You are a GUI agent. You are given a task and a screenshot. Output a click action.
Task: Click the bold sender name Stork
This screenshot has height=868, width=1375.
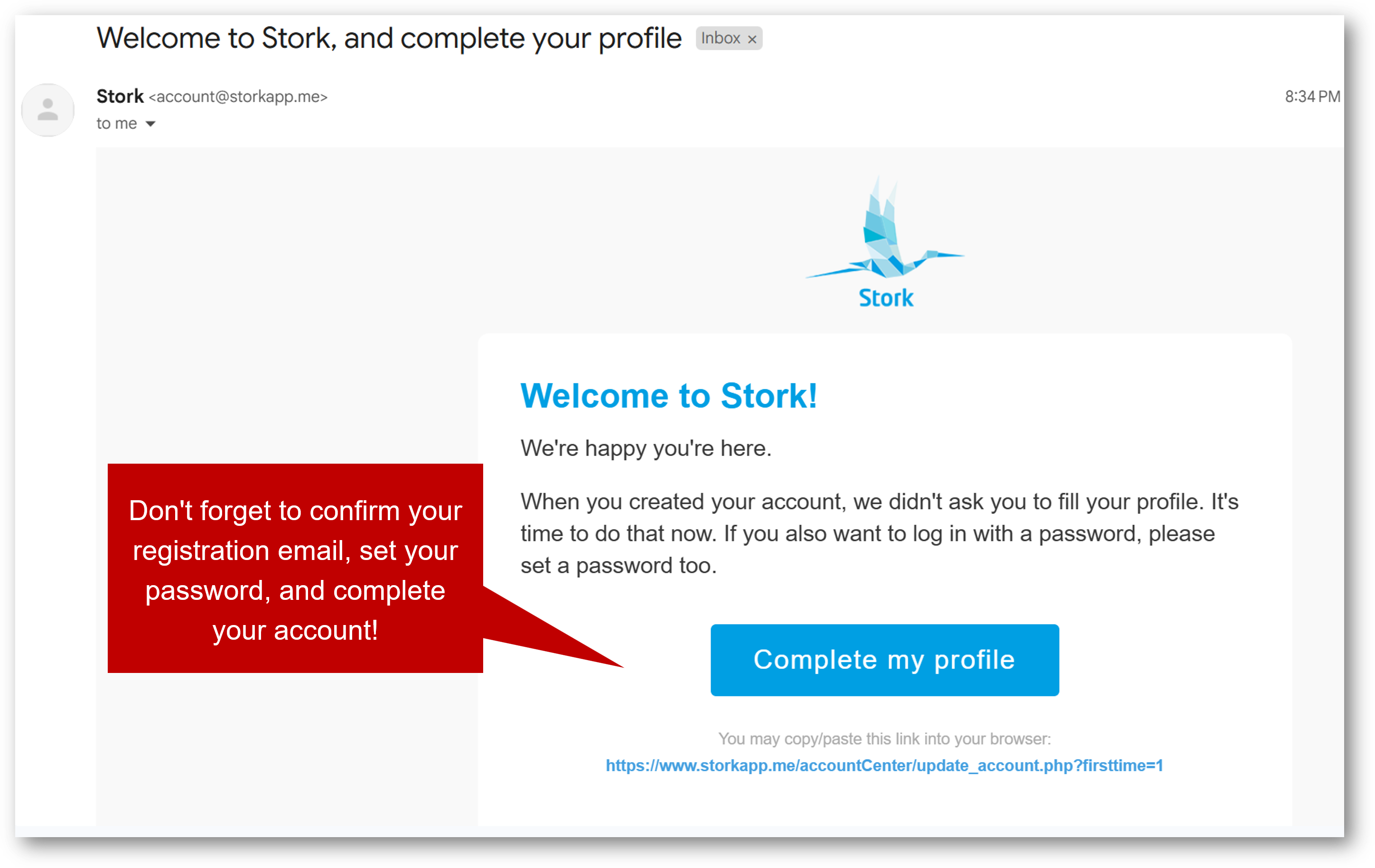(120, 96)
